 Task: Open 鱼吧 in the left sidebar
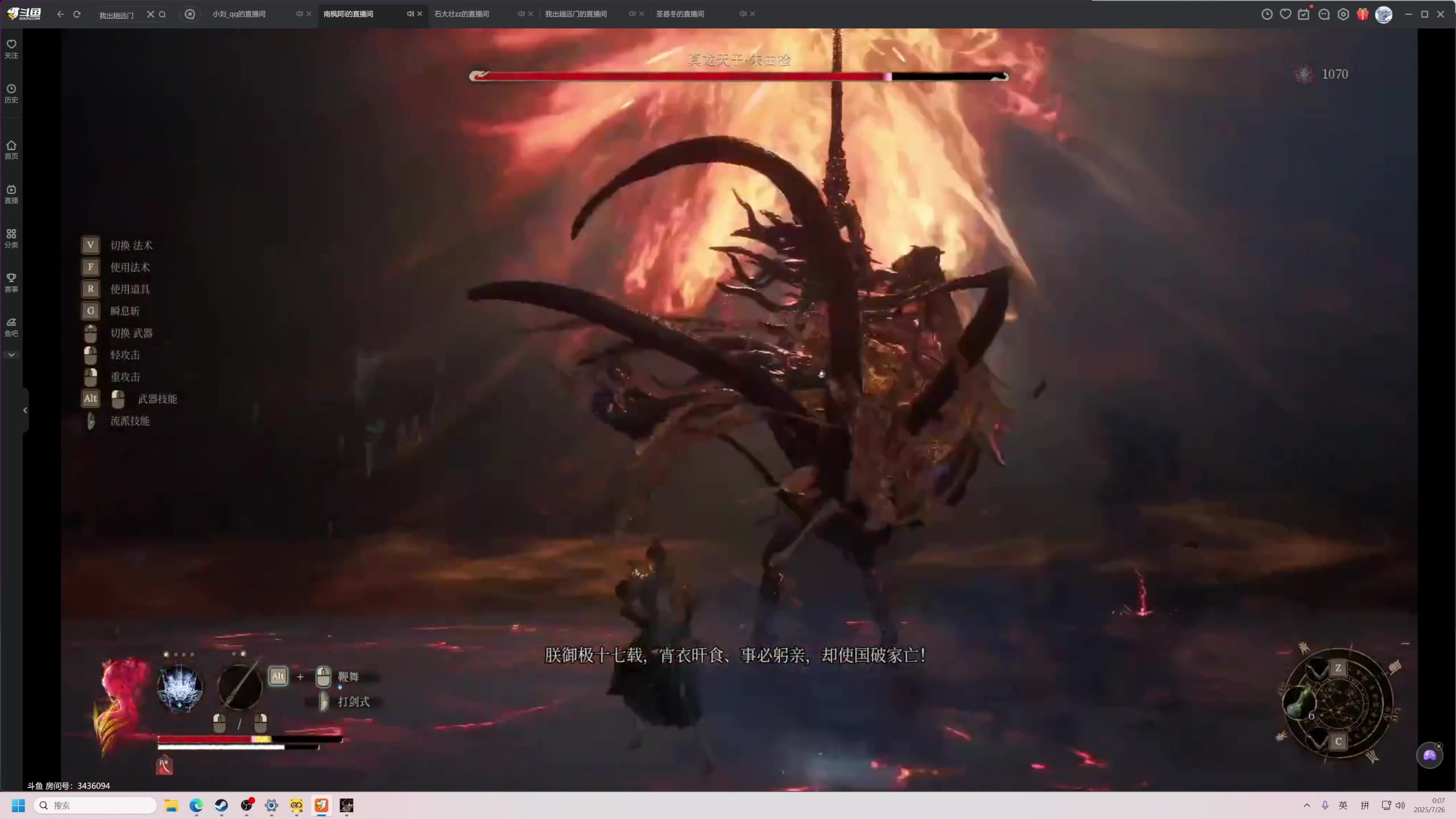[11, 327]
